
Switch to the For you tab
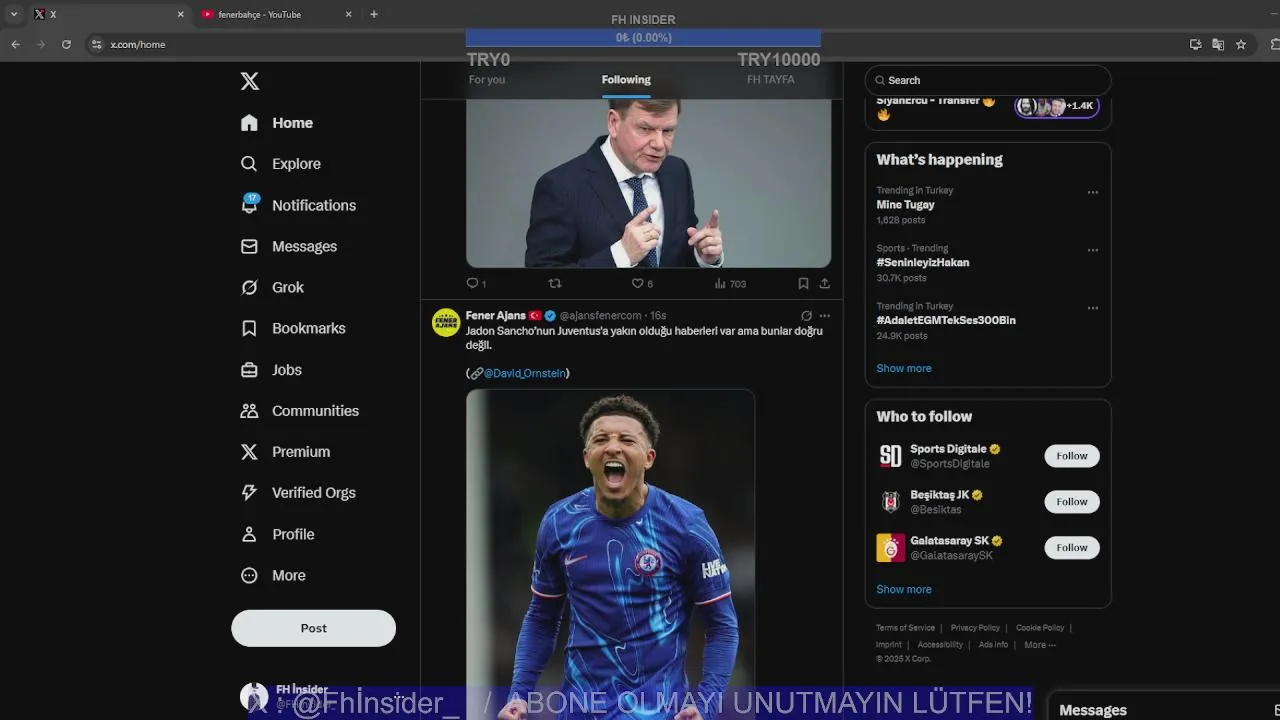(487, 80)
